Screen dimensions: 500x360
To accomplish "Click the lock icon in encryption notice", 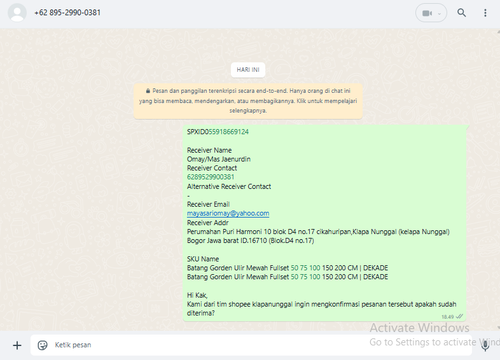I will coord(148,91).
